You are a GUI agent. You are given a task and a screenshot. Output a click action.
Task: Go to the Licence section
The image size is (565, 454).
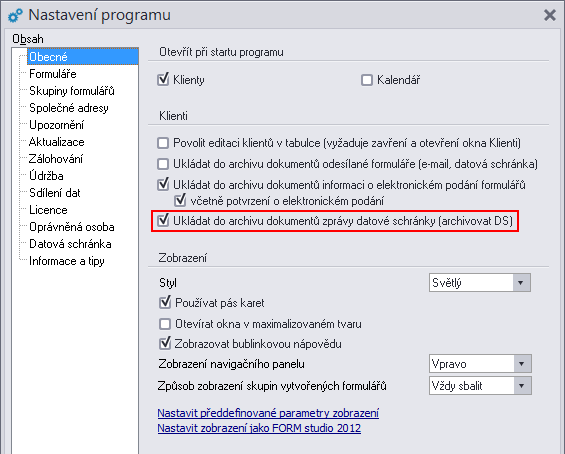pos(48,210)
